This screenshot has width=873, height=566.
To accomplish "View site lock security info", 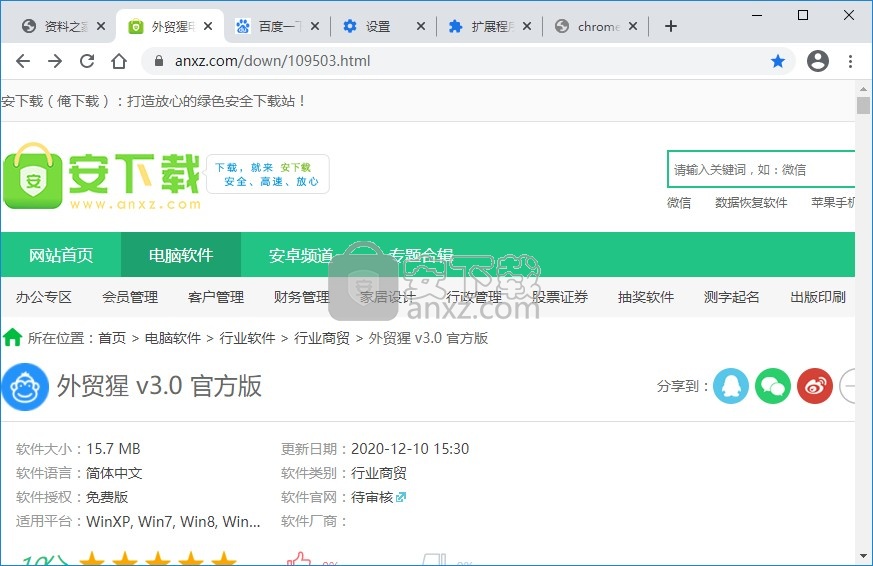I will click(x=159, y=61).
